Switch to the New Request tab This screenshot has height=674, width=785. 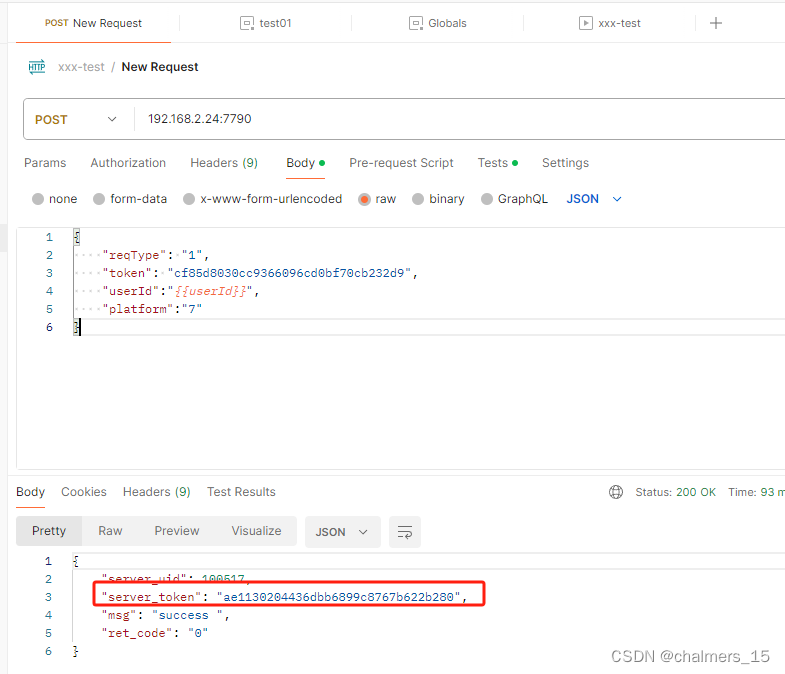tap(94, 23)
